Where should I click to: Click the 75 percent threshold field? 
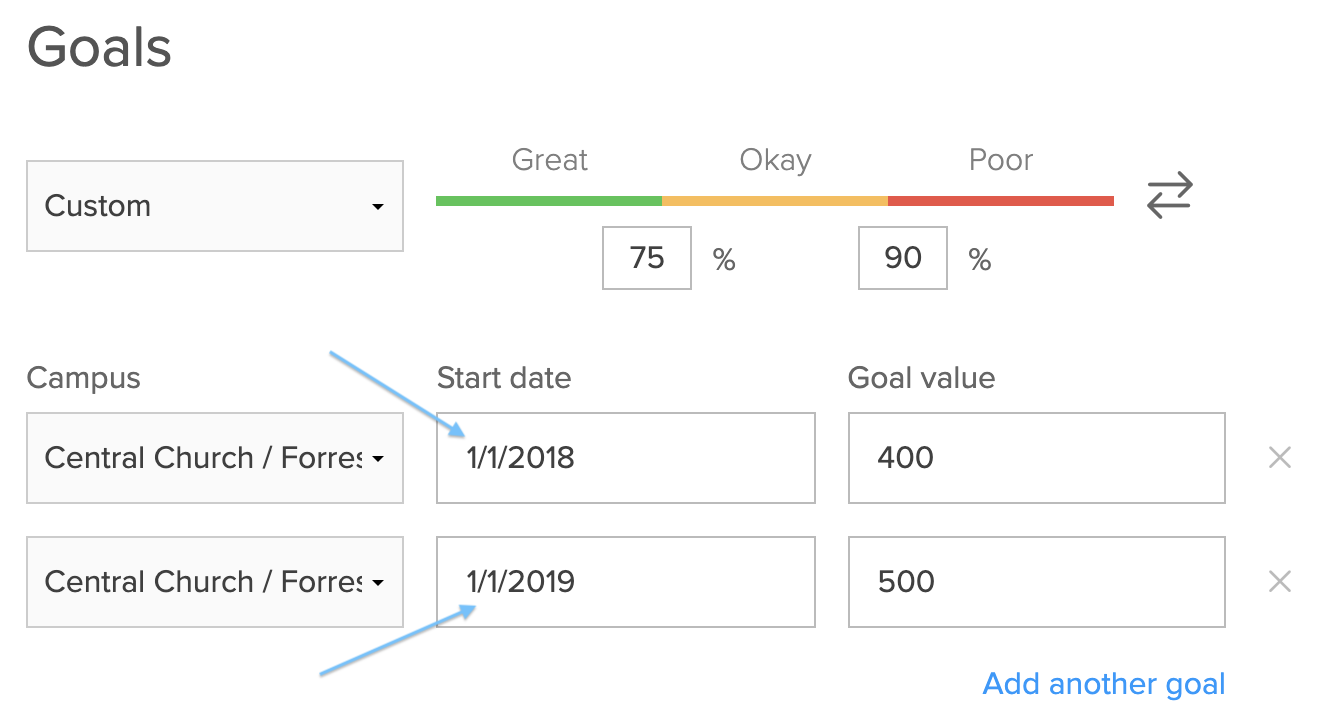[x=646, y=257]
